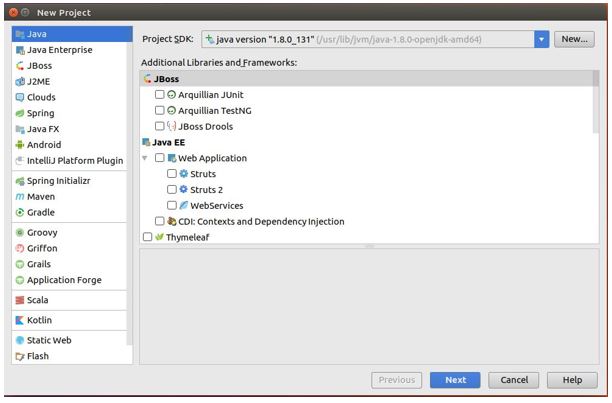The height and width of the screenshot is (403, 612).
Task: Select the Java project type icon
Action: click(20, 34)
